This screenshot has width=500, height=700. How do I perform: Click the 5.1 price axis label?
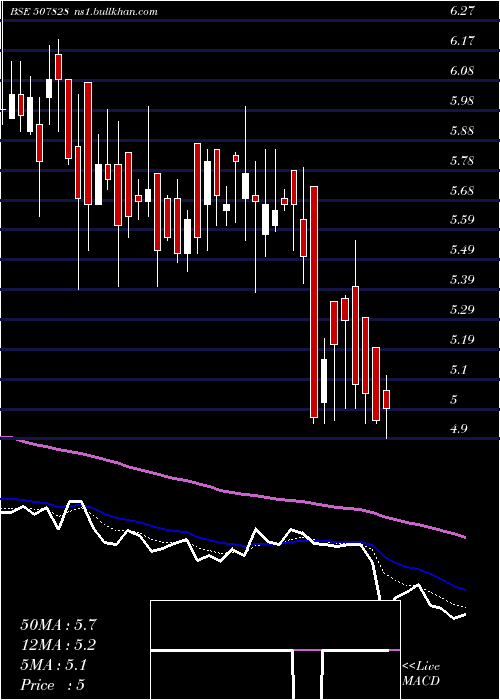point(459,370)
